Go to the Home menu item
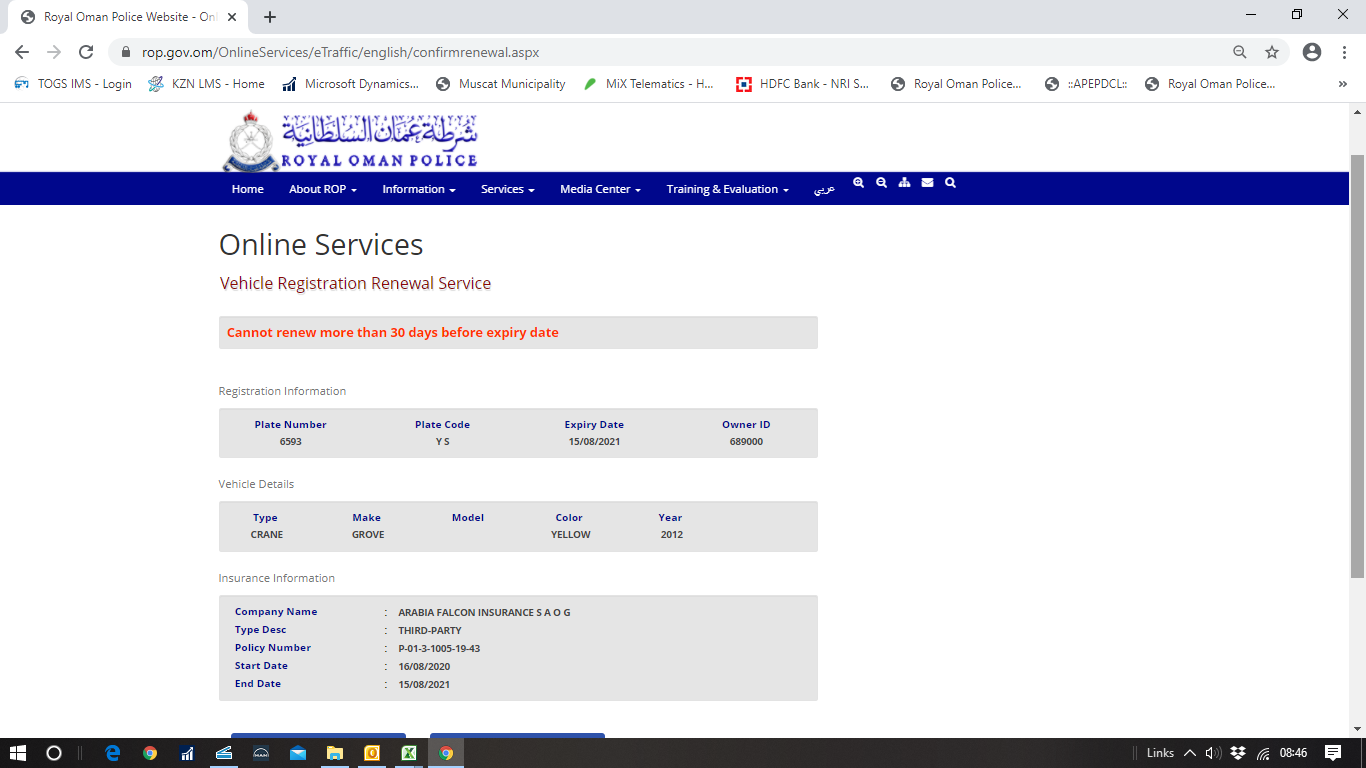 tap(247, 189)
